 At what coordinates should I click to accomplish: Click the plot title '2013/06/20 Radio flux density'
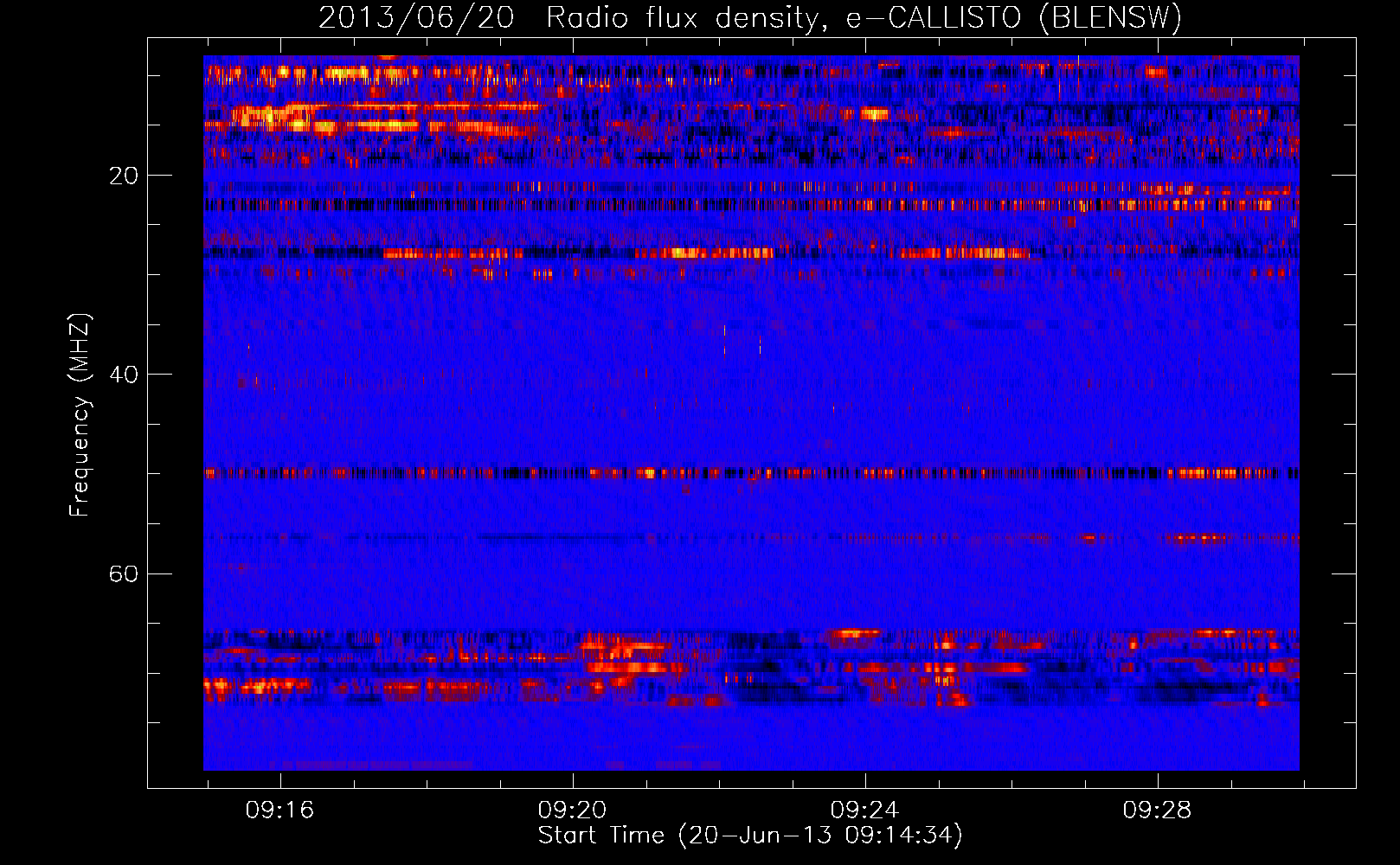click(x=750, y=17)
